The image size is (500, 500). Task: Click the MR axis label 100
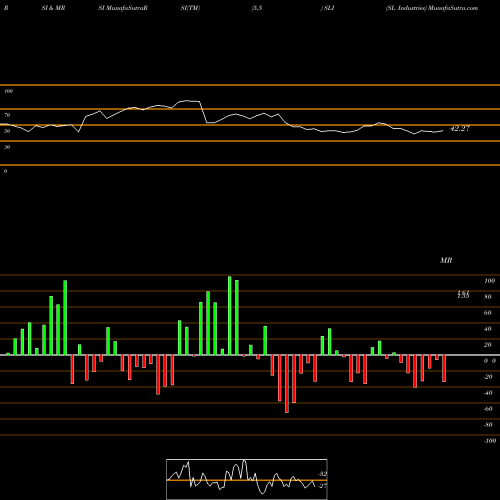(x=490, y=281)
